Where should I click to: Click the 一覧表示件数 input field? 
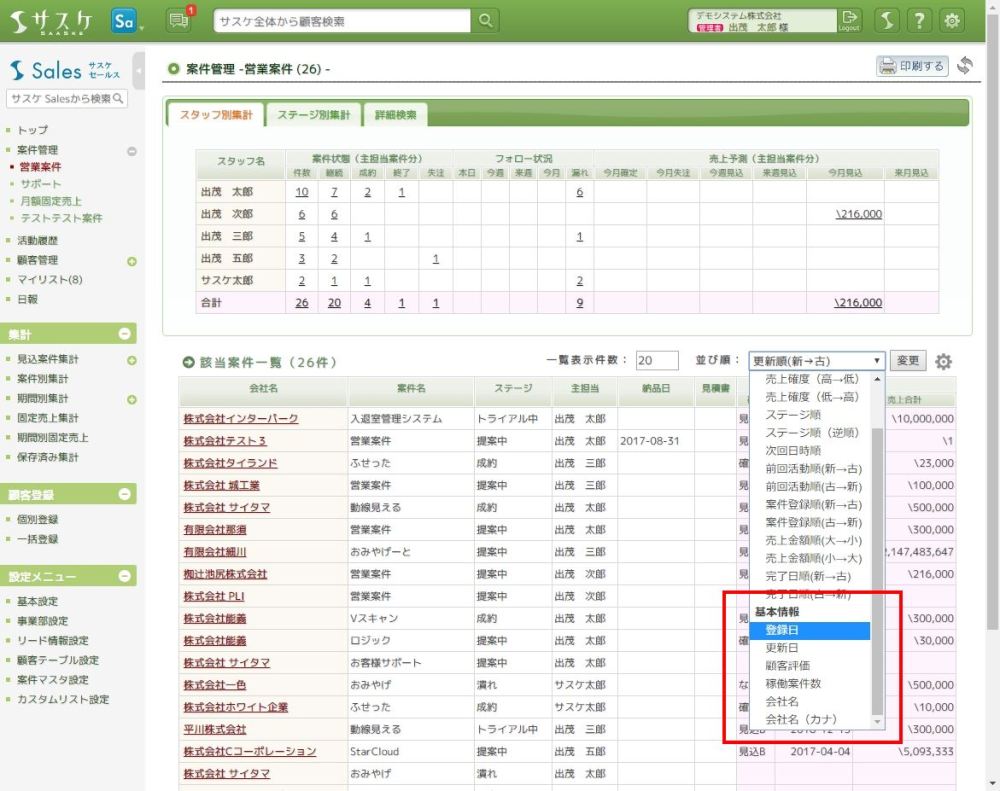[x=657, y=361]
